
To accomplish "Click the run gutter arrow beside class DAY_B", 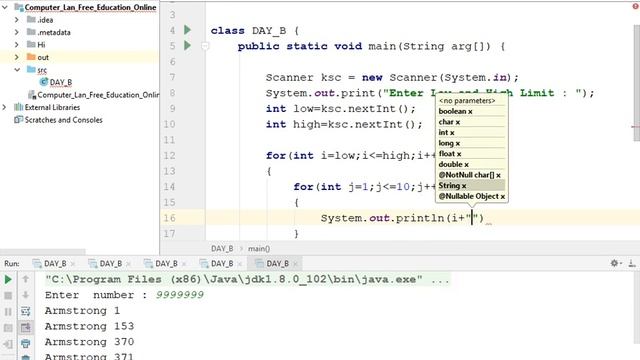I will tap(187, 30).
